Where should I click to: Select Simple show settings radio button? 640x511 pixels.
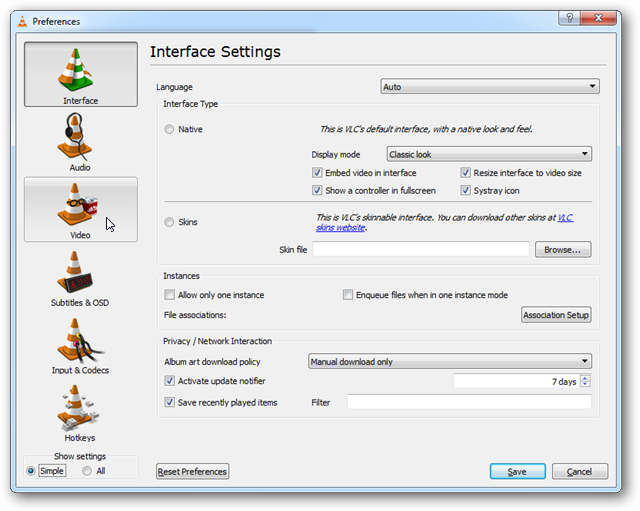click(31, 471)
